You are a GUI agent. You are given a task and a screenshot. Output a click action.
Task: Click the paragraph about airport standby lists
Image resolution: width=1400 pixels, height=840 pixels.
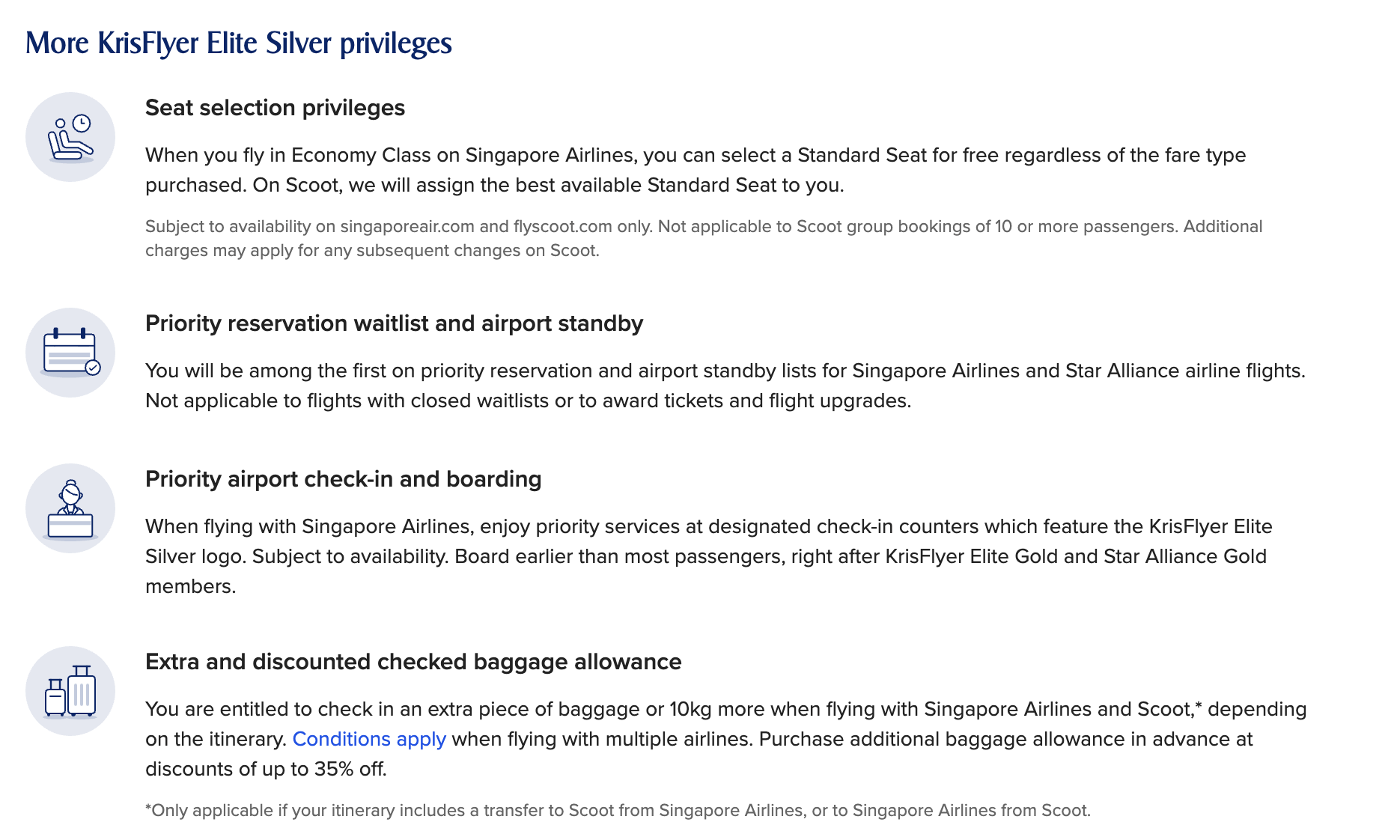725,386
